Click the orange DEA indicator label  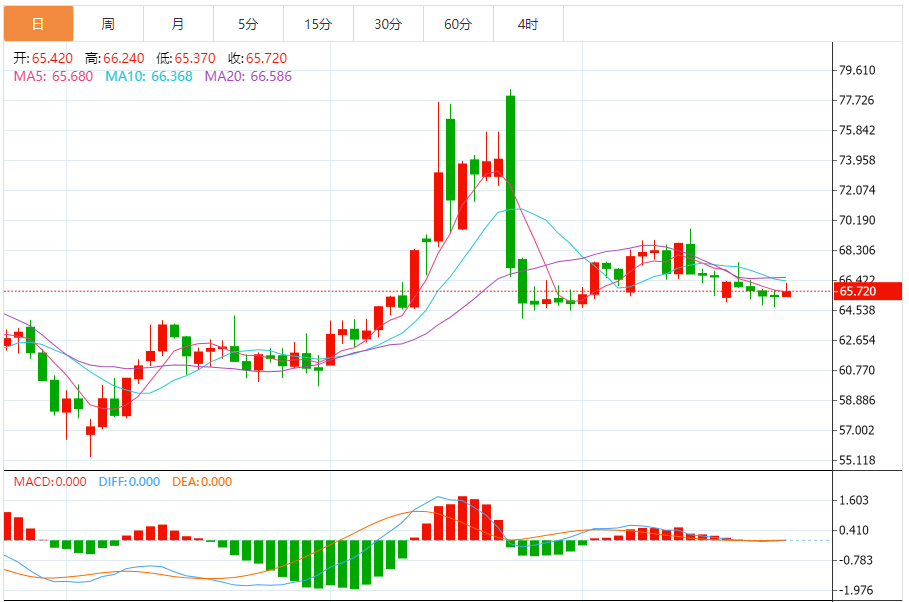tap(201, 482)
